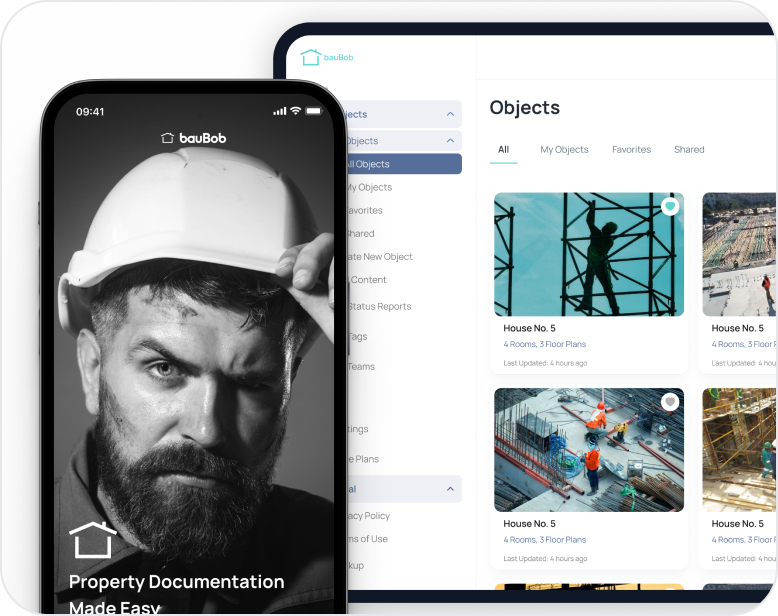Unfavorite the scaffolding House No. 5 card
The image size is (778, 616).
(670, 206)
